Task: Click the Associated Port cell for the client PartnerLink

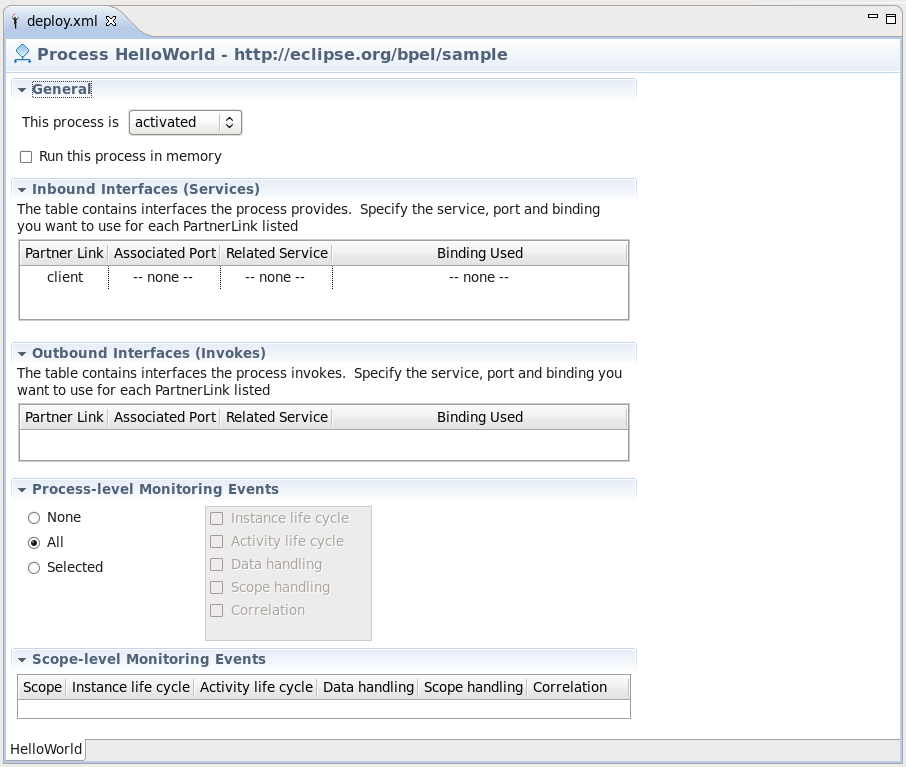Action: pos(164,277)
